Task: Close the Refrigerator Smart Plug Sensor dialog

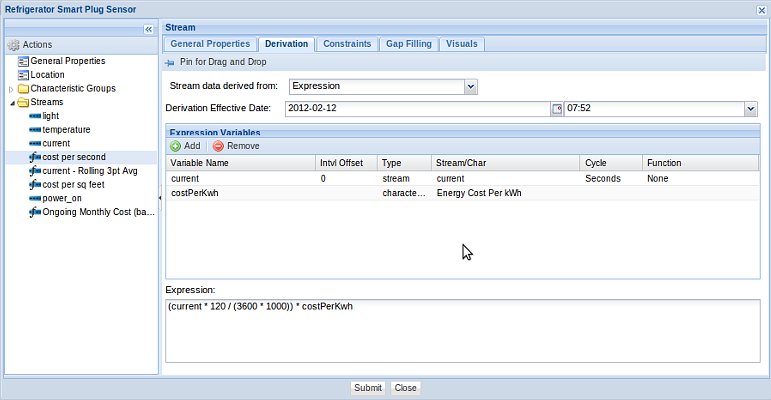Action: pyautogui.click(x=761, y=8)
